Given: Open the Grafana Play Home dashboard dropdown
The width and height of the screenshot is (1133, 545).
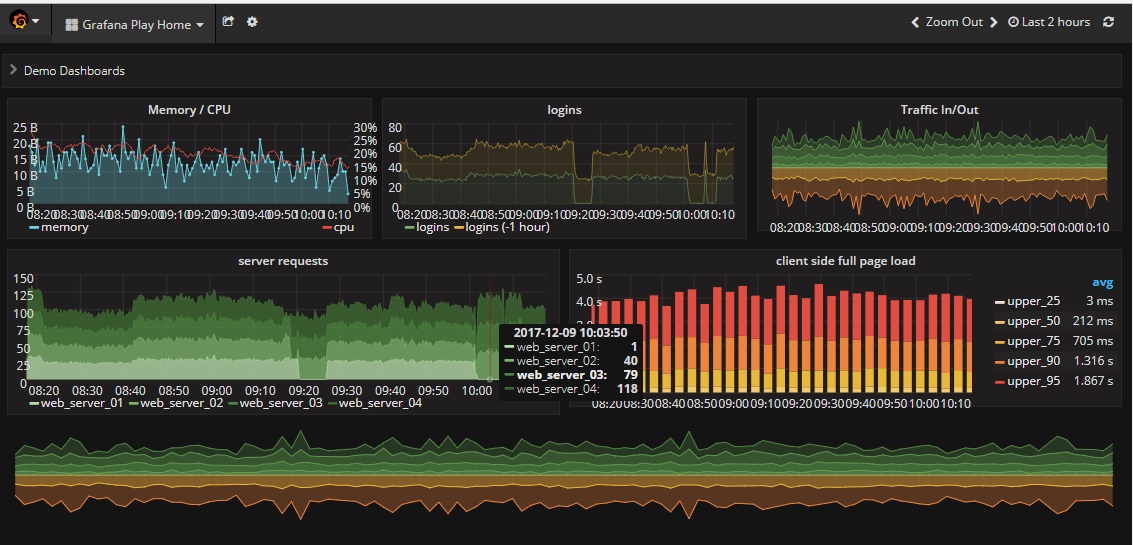Looking at the screenshot, I should click(134, 25).
